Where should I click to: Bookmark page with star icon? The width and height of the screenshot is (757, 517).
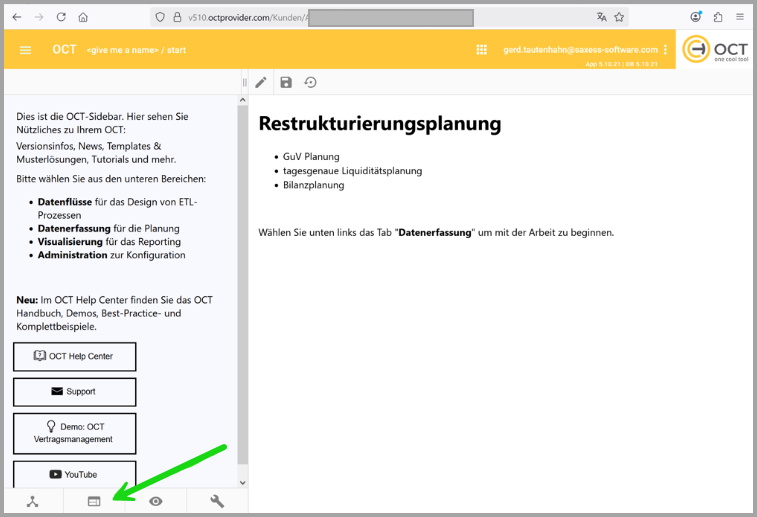point(619,17)
